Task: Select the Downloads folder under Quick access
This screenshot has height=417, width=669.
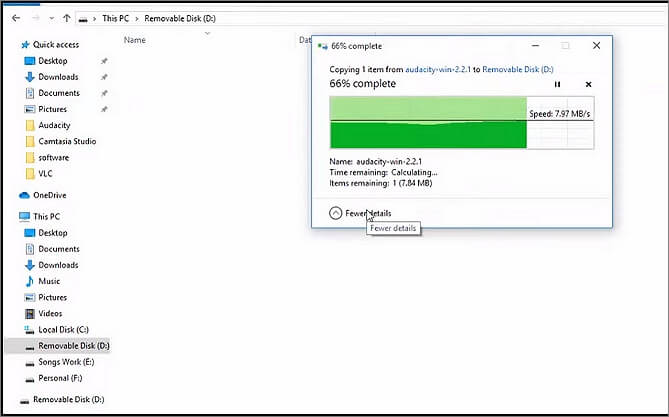Action: 58,77
